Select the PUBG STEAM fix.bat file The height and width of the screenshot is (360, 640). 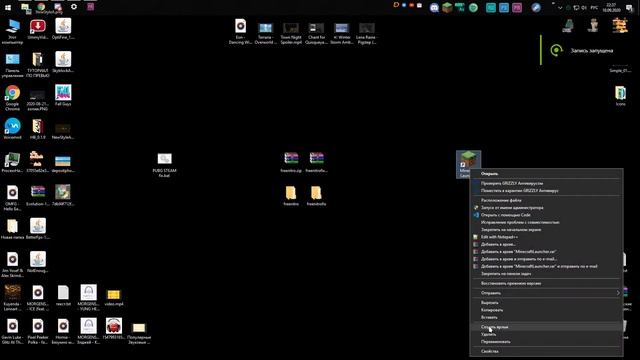pos(164,165)
